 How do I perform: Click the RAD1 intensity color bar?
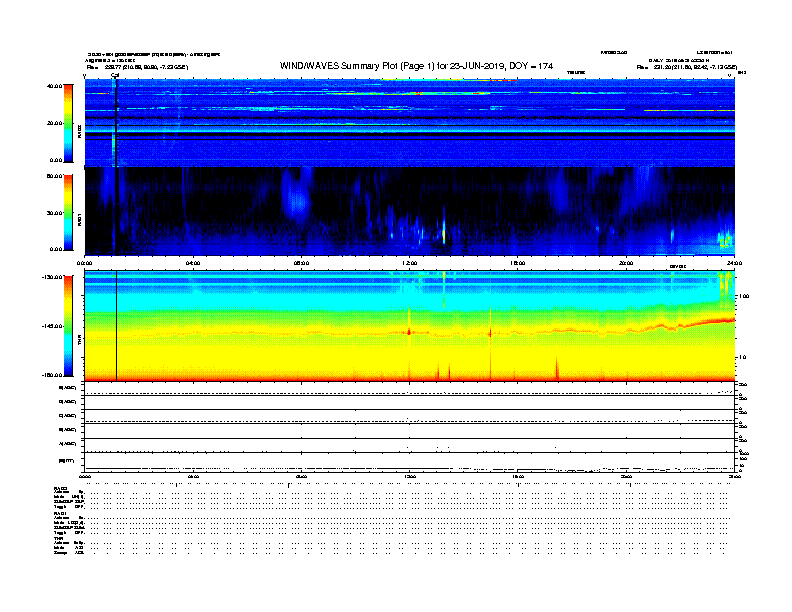click(68, 213)
